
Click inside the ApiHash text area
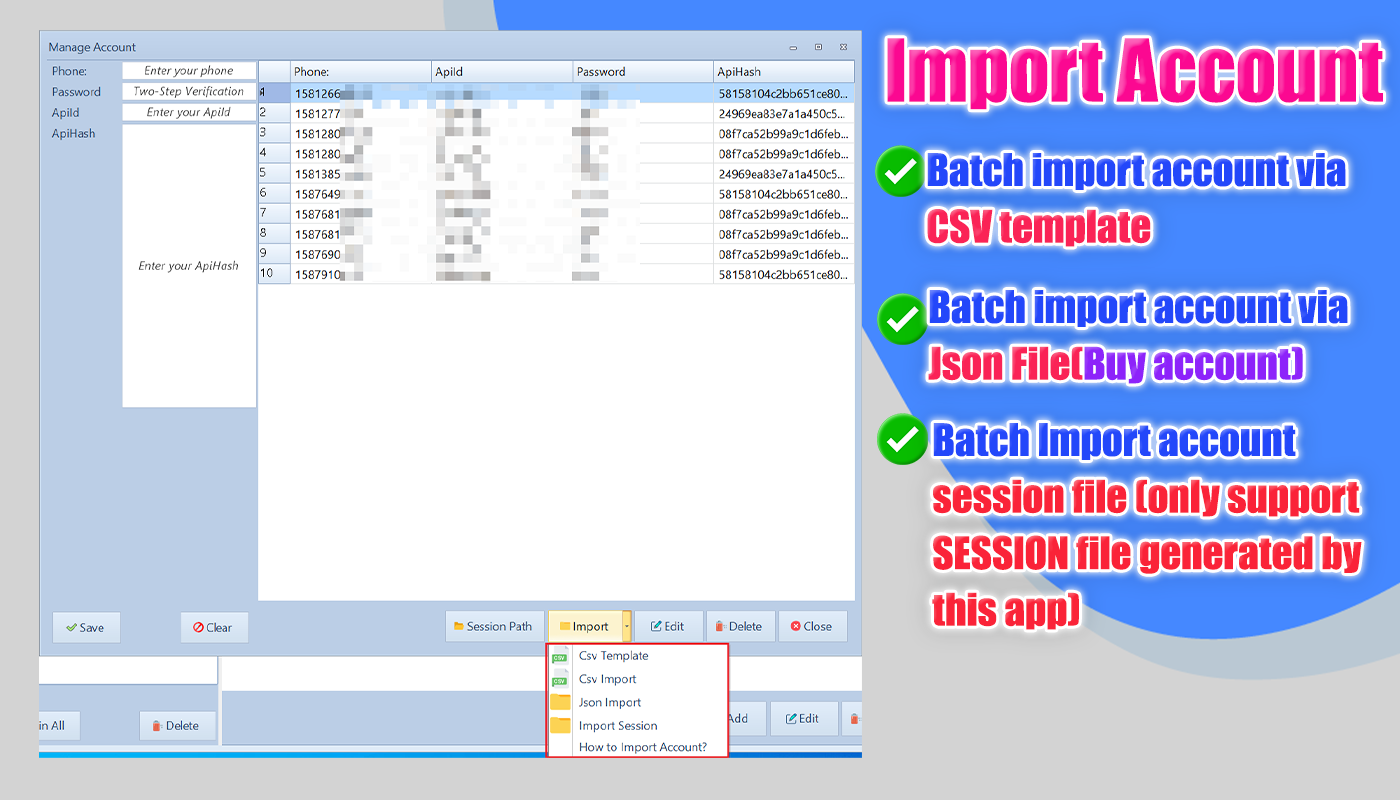pyautogui.click(x=189, y=266)
